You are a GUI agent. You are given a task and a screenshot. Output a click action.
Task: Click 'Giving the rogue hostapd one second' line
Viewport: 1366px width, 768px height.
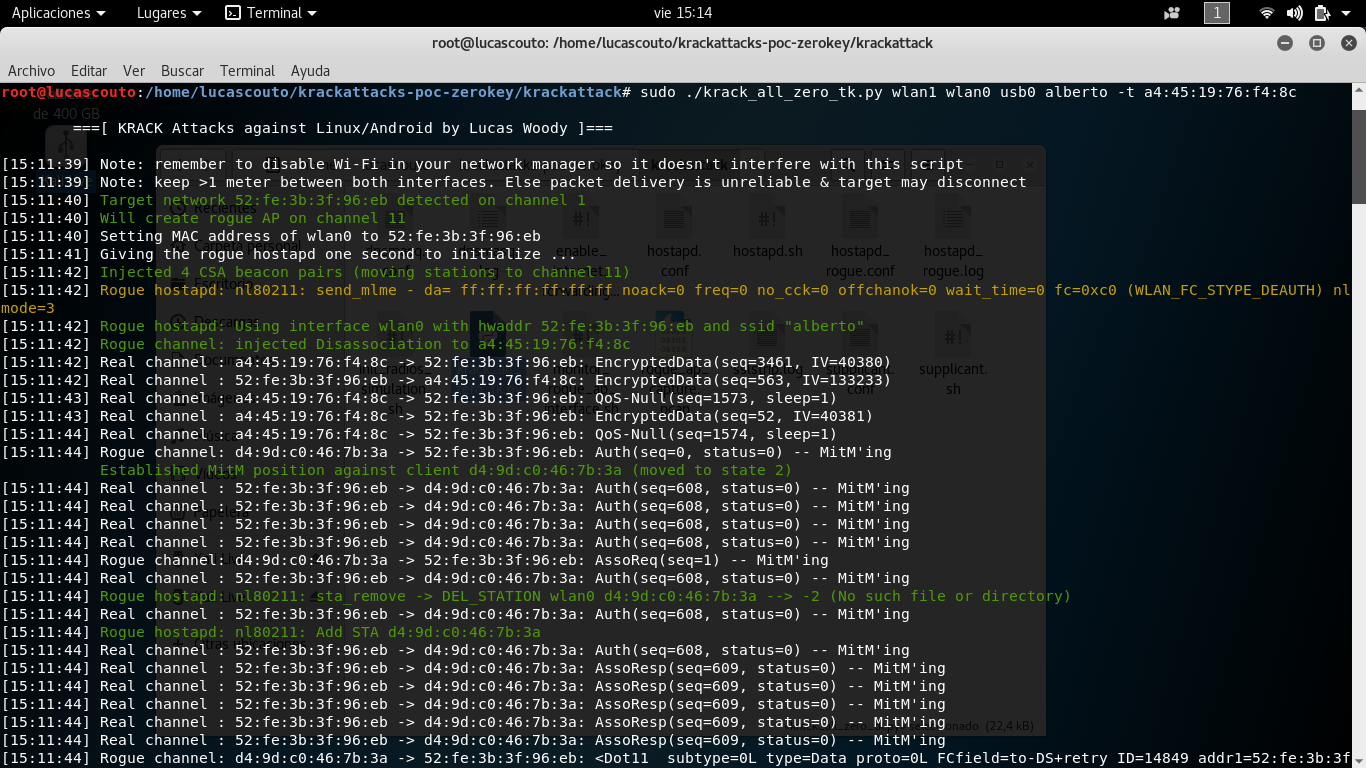[x=288, y=254]
